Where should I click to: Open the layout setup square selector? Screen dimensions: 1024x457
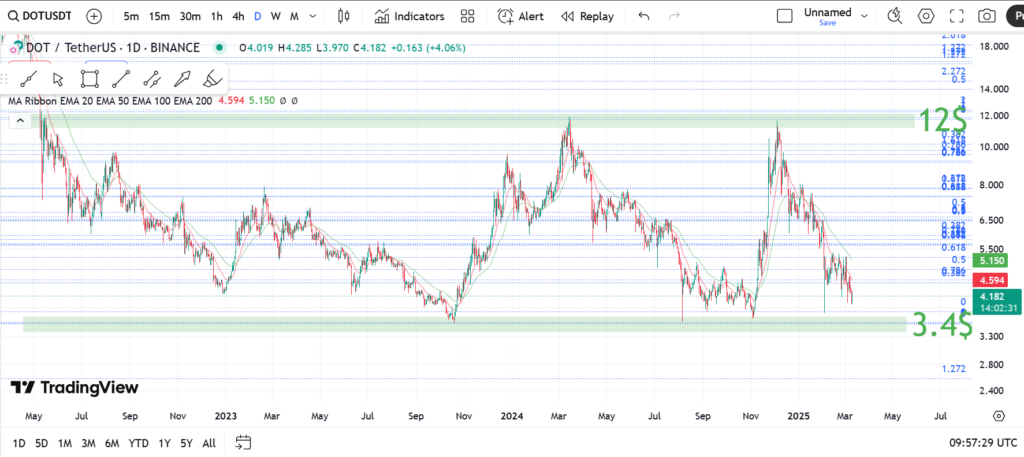785,16
